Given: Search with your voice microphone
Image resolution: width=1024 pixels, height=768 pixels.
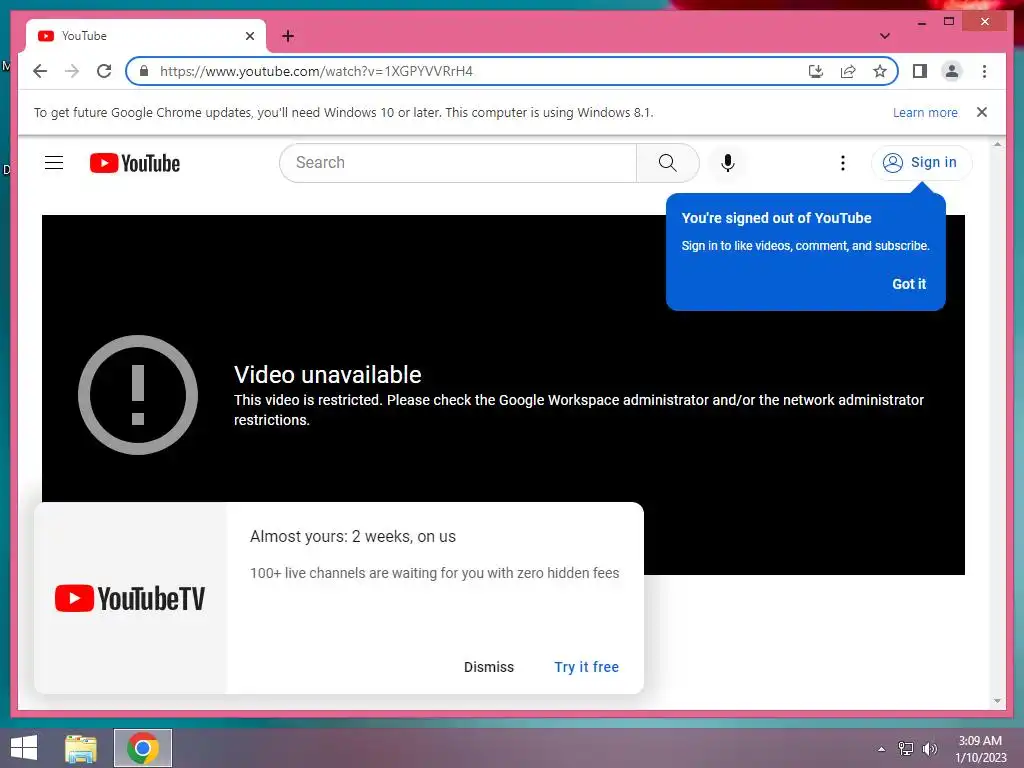Looking at the screenshot, I should coord(728,163).
